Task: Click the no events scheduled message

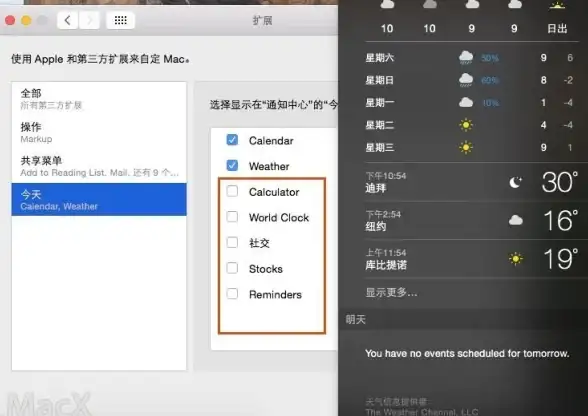Action: [467, 353]
